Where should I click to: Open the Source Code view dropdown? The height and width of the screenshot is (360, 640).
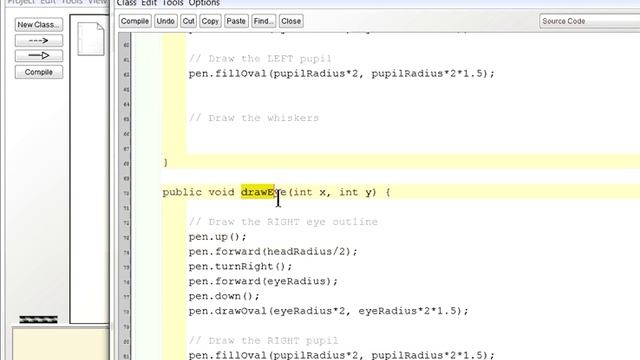[x=589, y=21]
